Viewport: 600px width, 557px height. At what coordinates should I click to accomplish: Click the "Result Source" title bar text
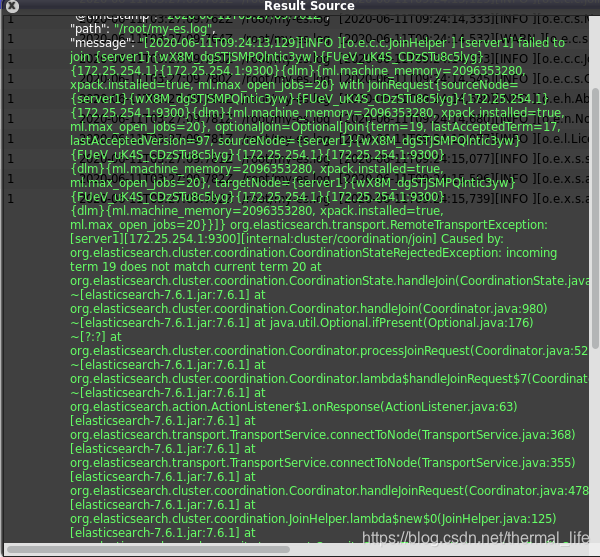coord(309,6)
